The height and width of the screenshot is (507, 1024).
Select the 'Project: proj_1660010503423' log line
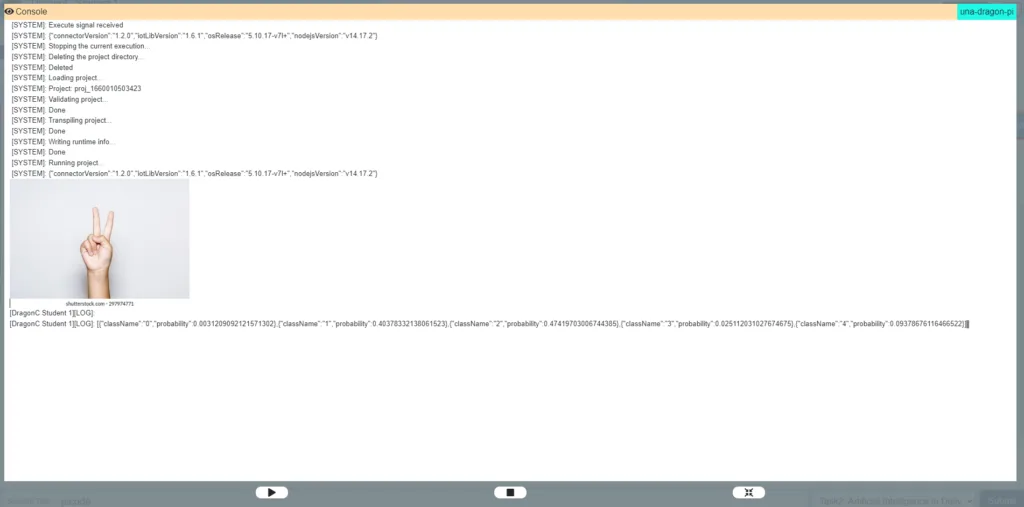tap(76, 88)
